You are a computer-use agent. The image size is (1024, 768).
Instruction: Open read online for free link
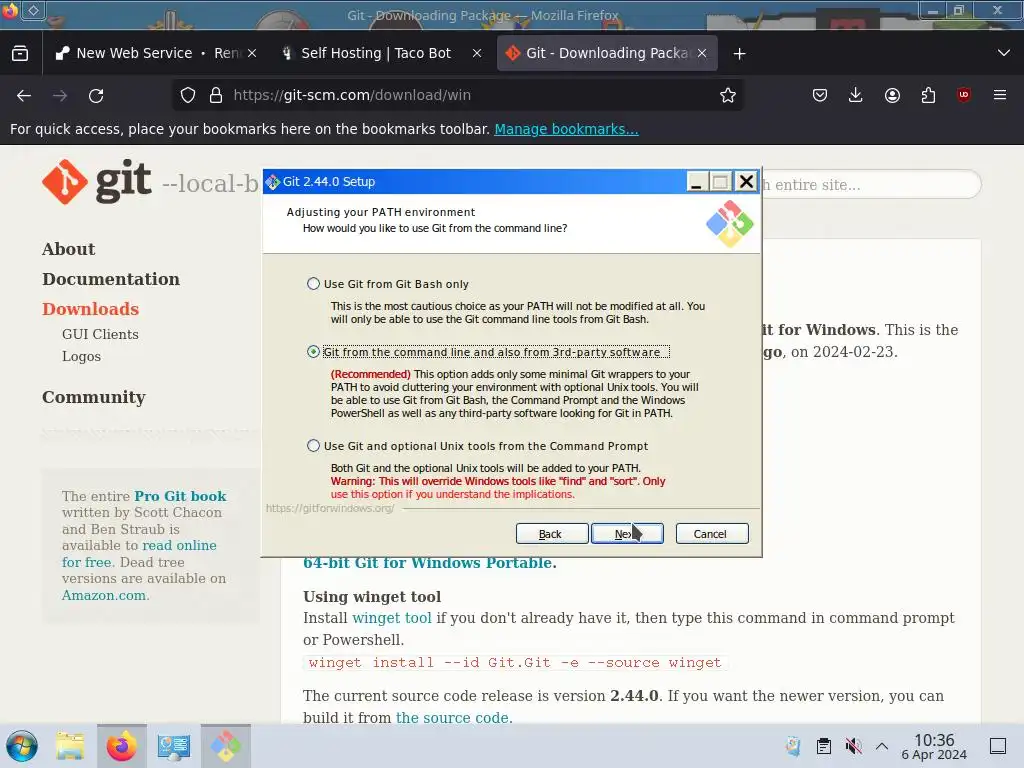139,554
